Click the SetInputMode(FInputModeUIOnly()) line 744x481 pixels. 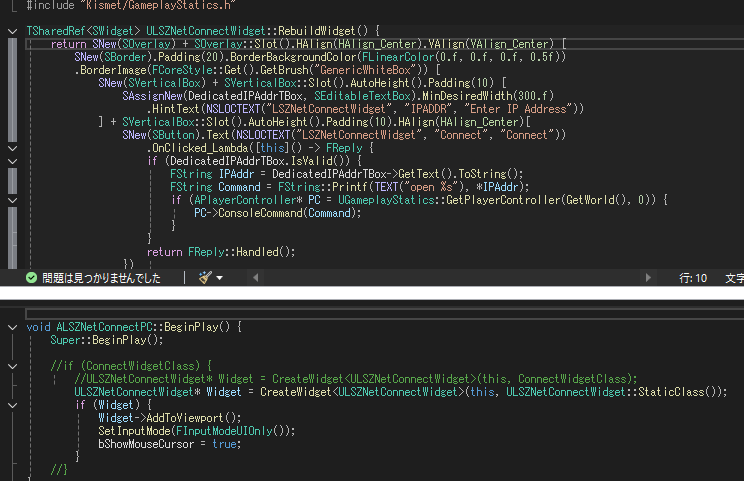click(x=196, y=431)
